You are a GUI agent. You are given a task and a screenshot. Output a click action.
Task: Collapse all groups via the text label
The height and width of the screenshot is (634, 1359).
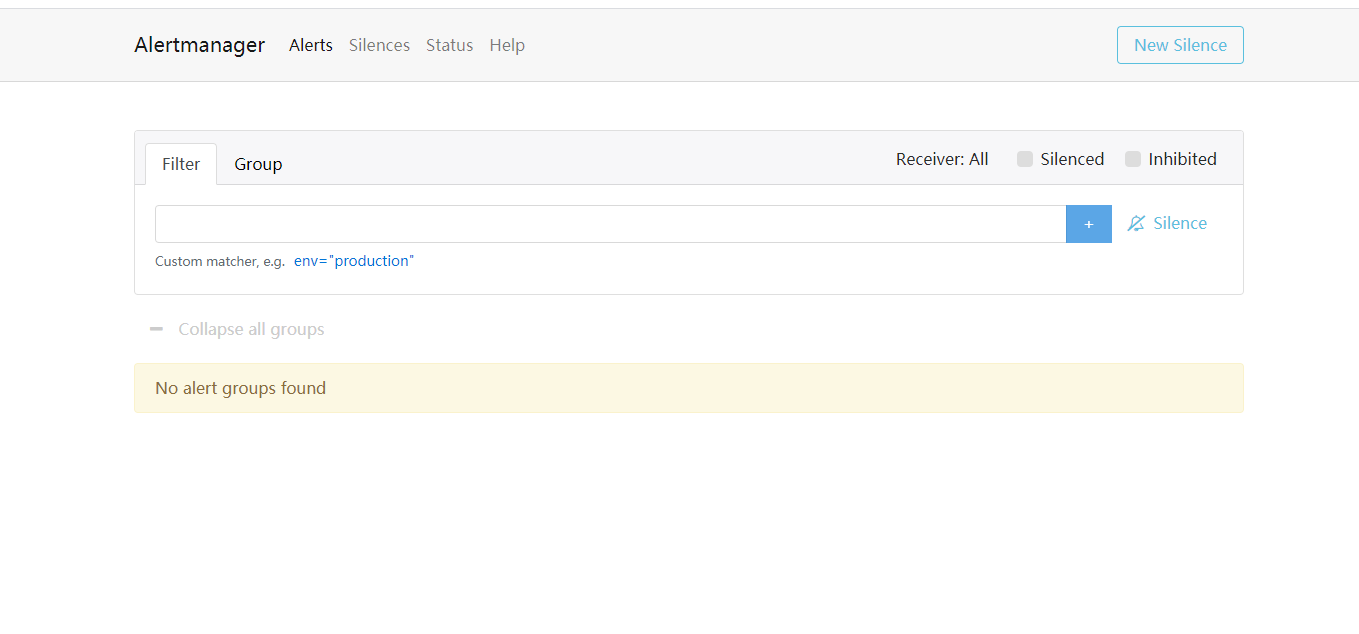coord(251,329)
